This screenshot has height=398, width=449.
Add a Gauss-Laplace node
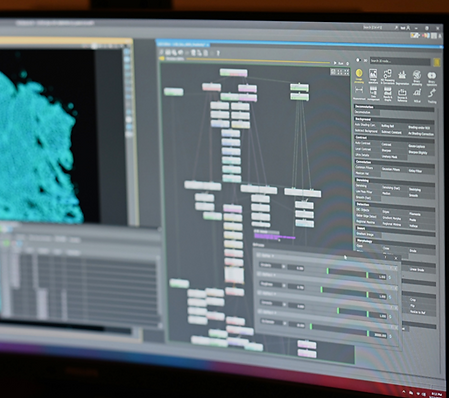click(416, 147)
